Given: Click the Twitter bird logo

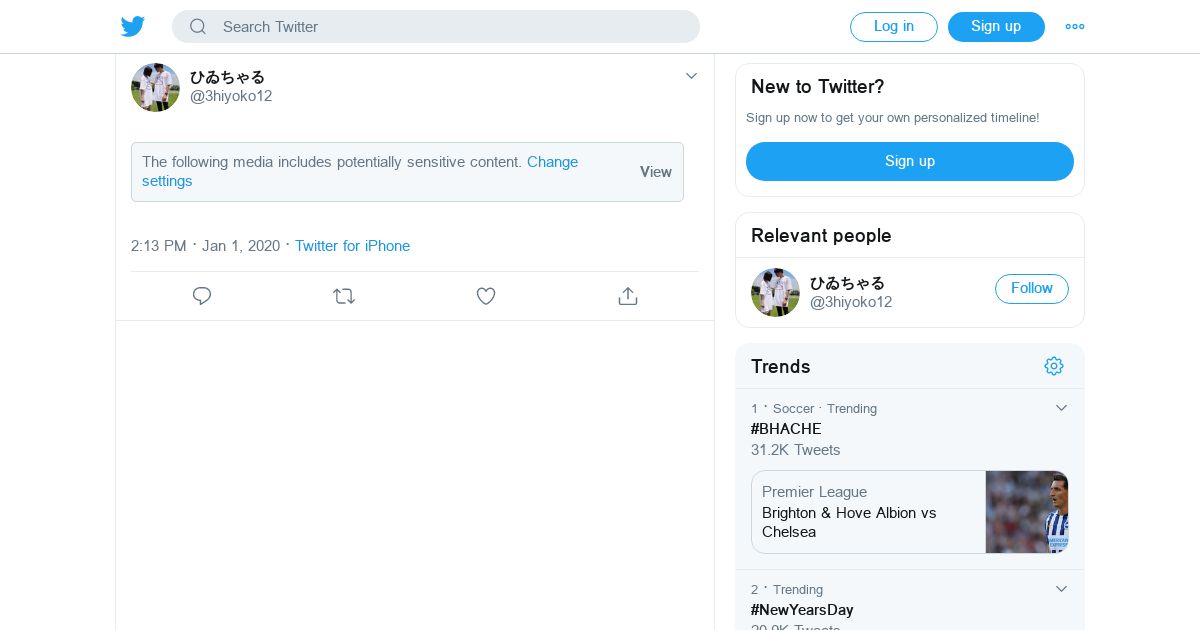Looking at the screenshot, I should [133, 27].
